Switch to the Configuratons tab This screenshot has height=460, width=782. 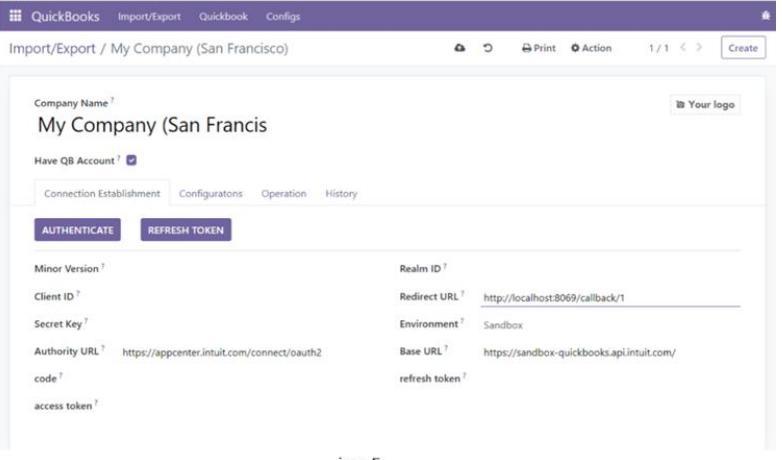210,194
